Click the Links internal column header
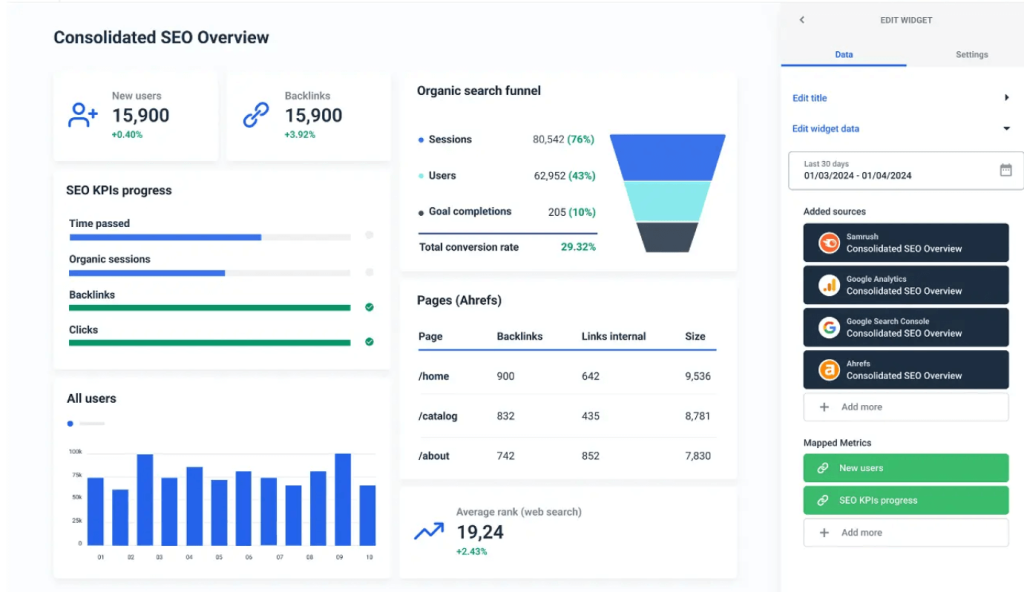 tap(613, 337)
